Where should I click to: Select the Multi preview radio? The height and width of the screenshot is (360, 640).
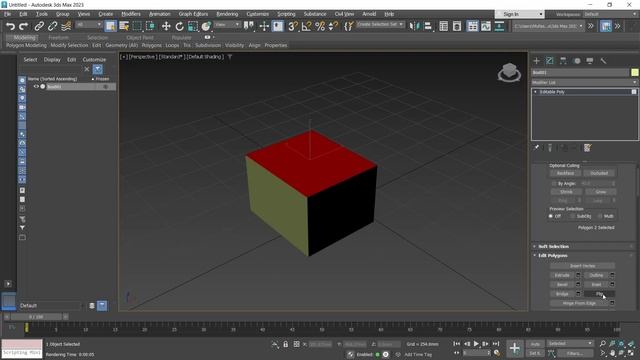(600, 216)
